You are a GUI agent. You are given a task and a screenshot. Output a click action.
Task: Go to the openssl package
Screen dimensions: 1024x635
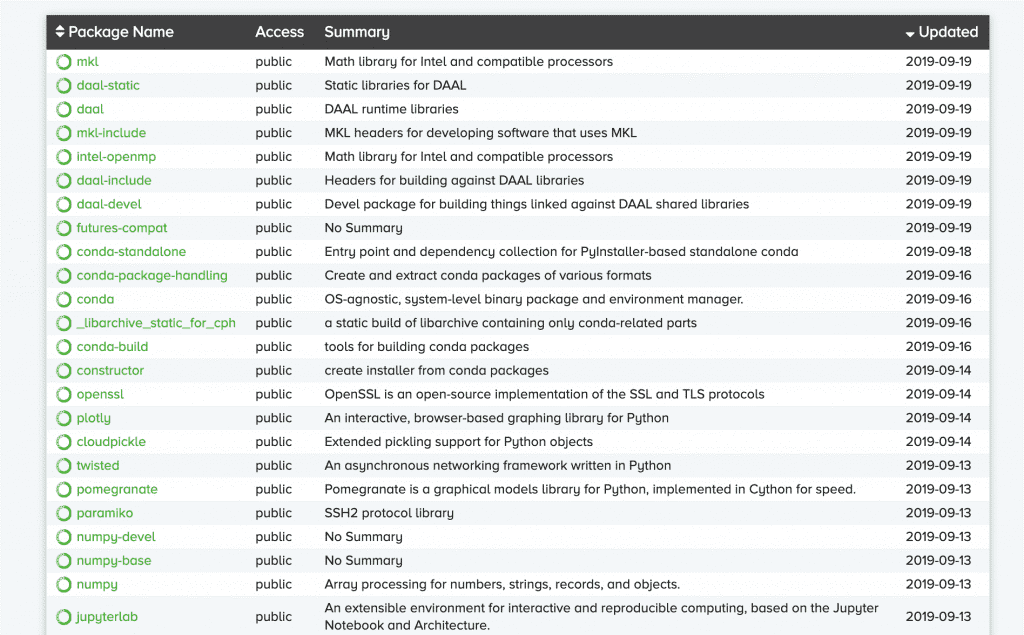[100, 395]
